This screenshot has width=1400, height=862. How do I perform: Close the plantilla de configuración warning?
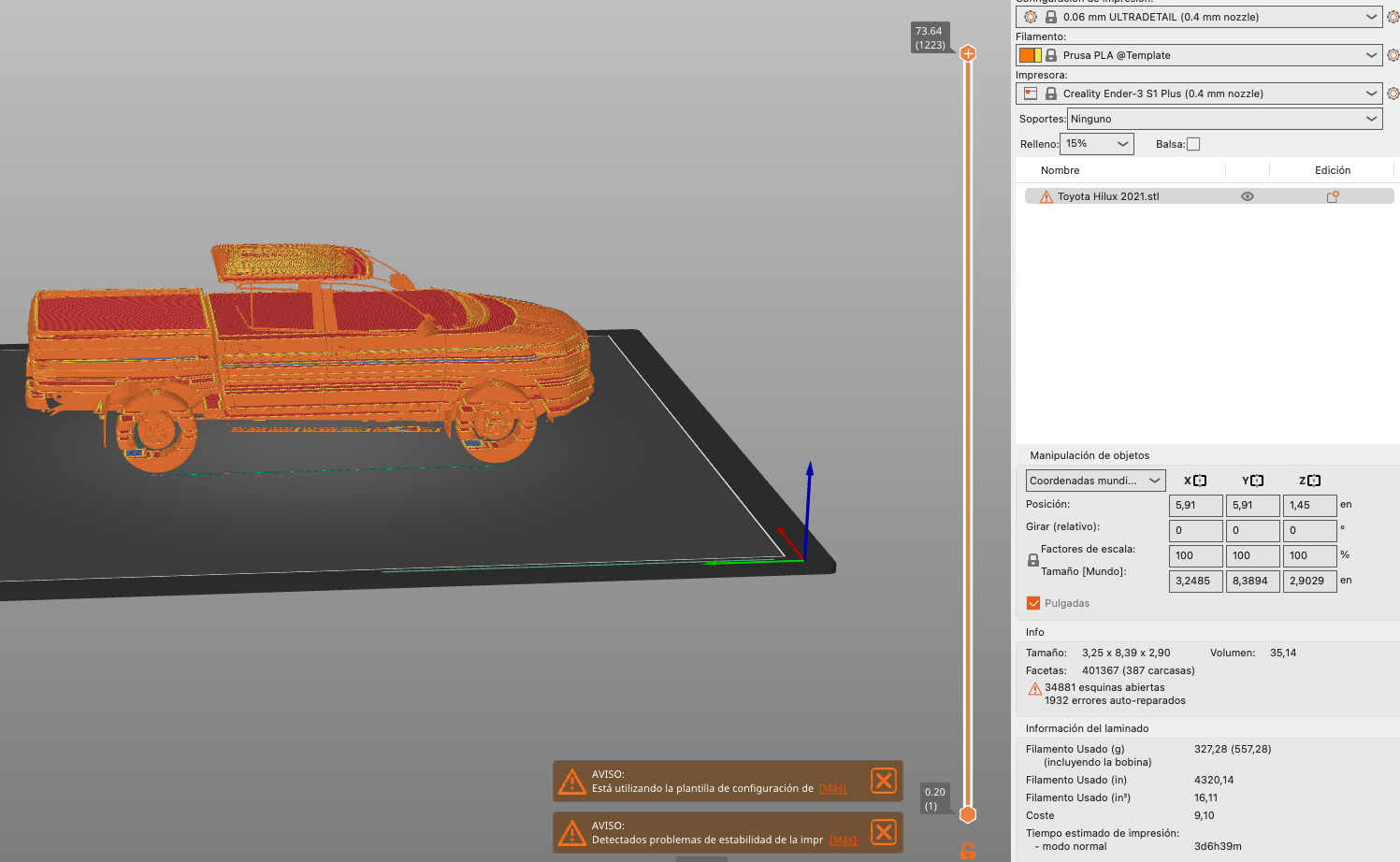click(x=884, y=781)
